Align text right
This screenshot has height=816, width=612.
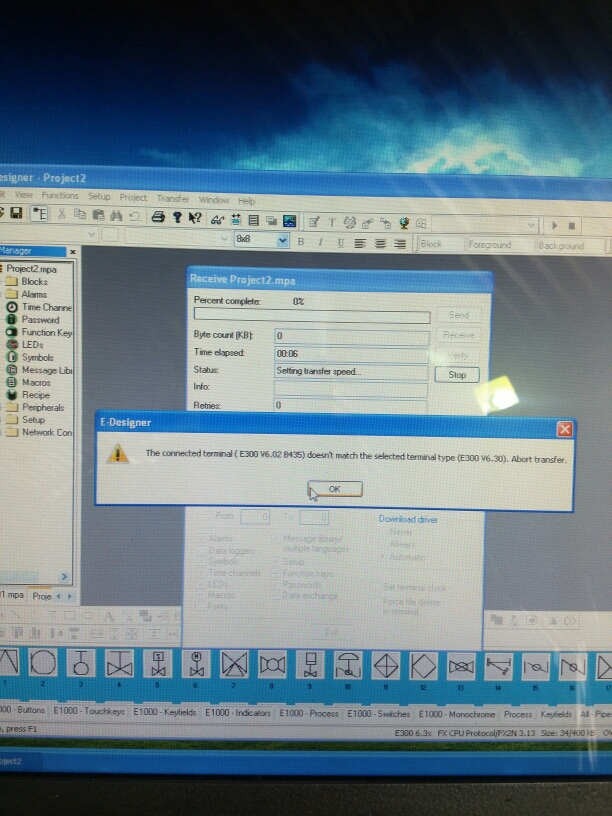[400, 244]
